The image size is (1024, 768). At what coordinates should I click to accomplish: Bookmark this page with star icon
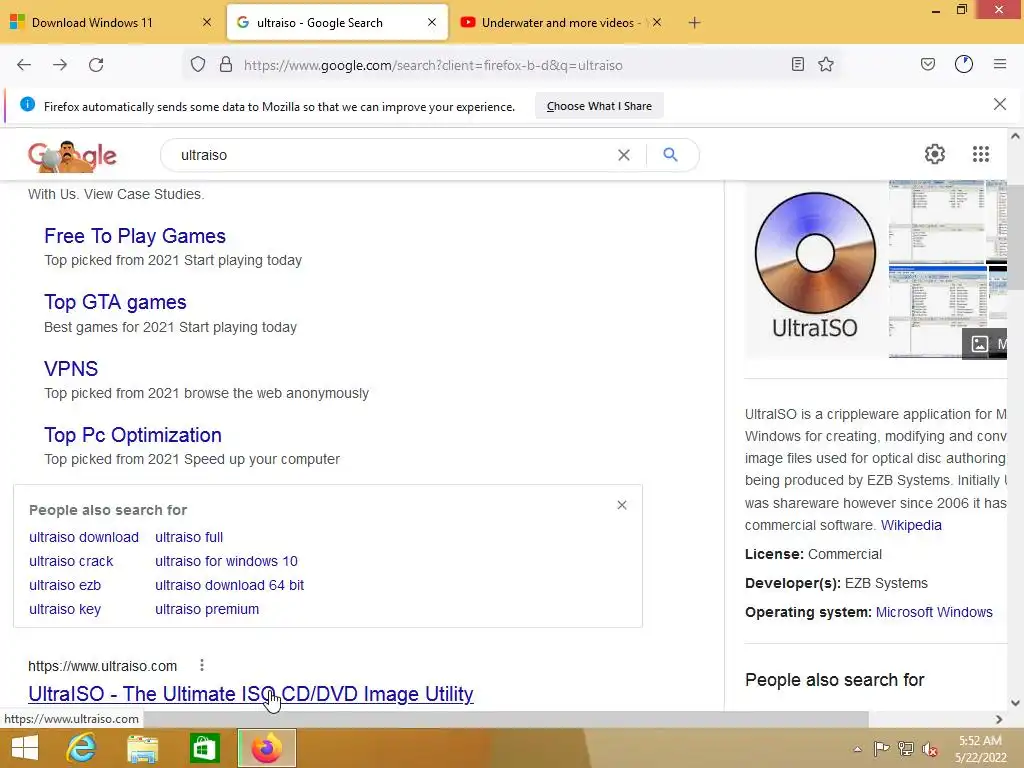pyautogui.click(x=826, y=65)
